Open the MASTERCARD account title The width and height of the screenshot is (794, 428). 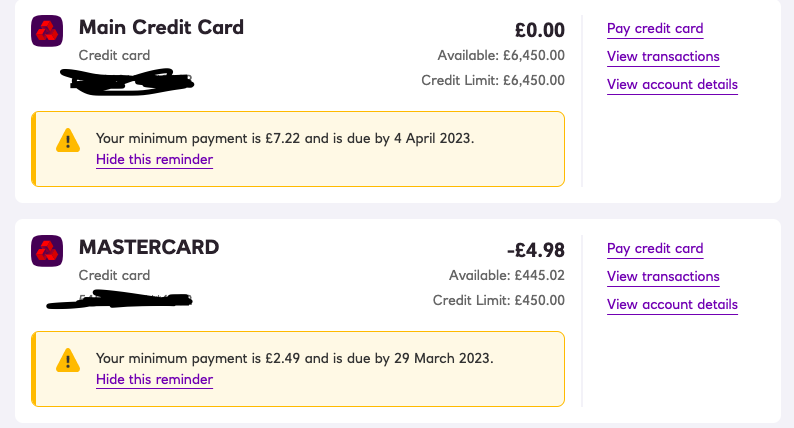(x=149, y=247)
